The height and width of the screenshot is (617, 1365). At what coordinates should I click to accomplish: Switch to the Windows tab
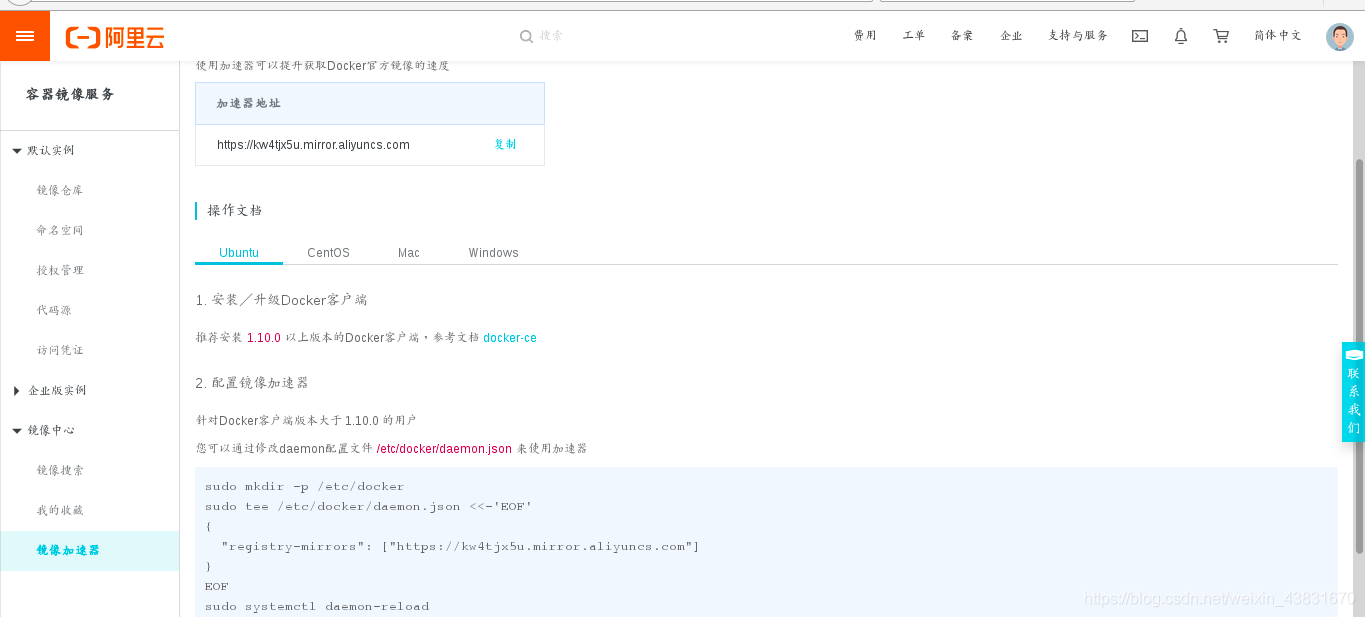click(x=494, y=253)
